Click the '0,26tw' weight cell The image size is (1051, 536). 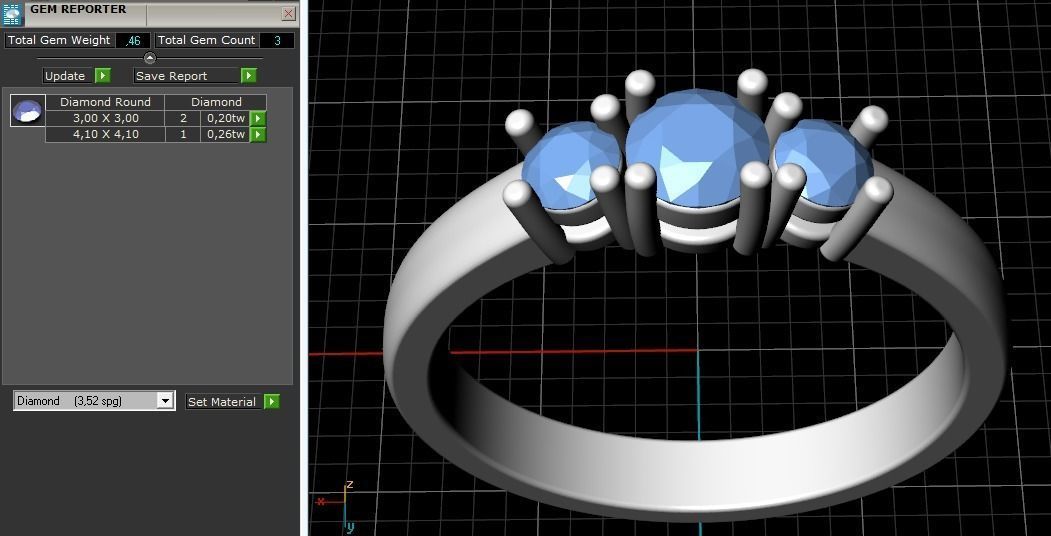coord(225,135)
